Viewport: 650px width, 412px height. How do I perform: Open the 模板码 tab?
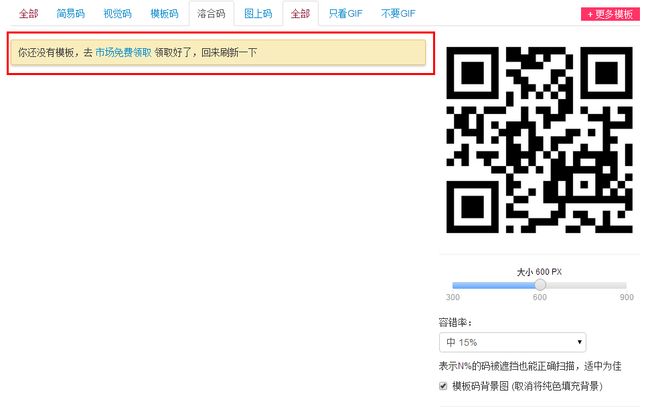coord(164,14)
